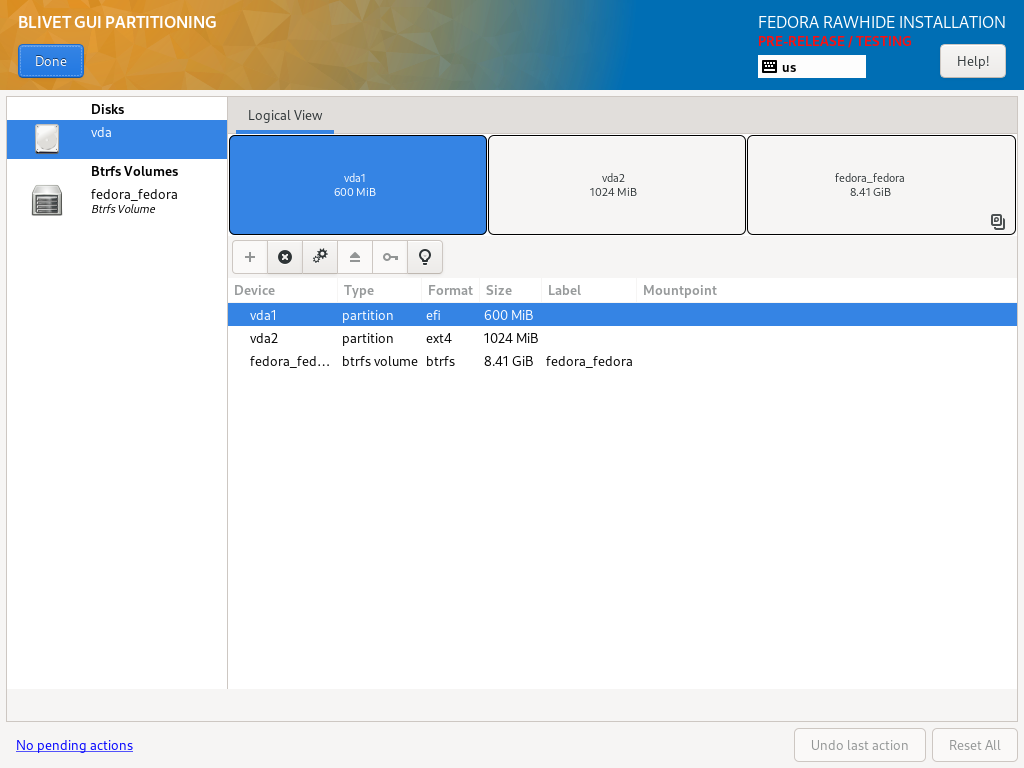
Task: Open the No pending actions link
Action: click(x=74, y=745)
